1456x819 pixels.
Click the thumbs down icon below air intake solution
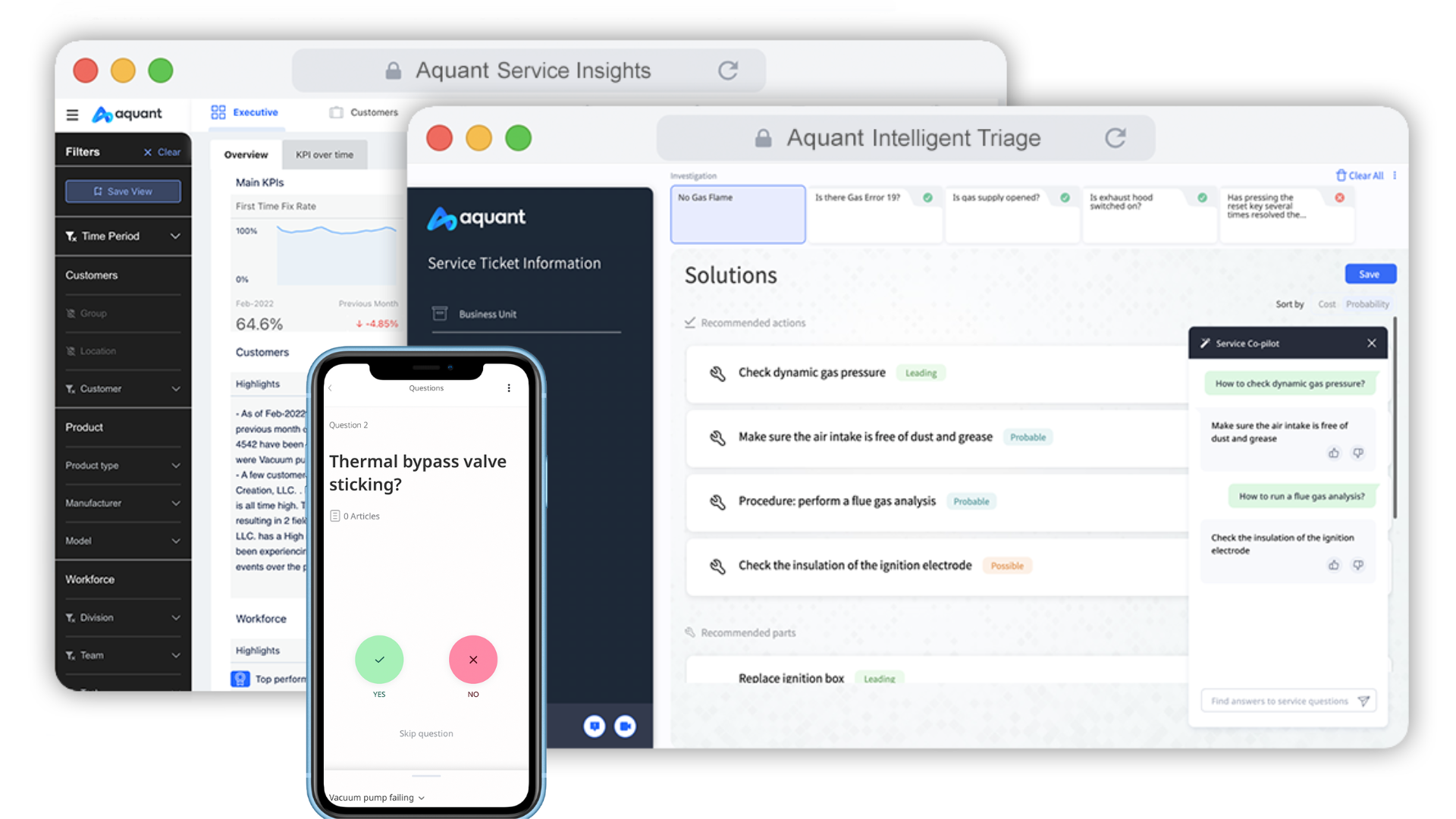tap(1357, 453)
